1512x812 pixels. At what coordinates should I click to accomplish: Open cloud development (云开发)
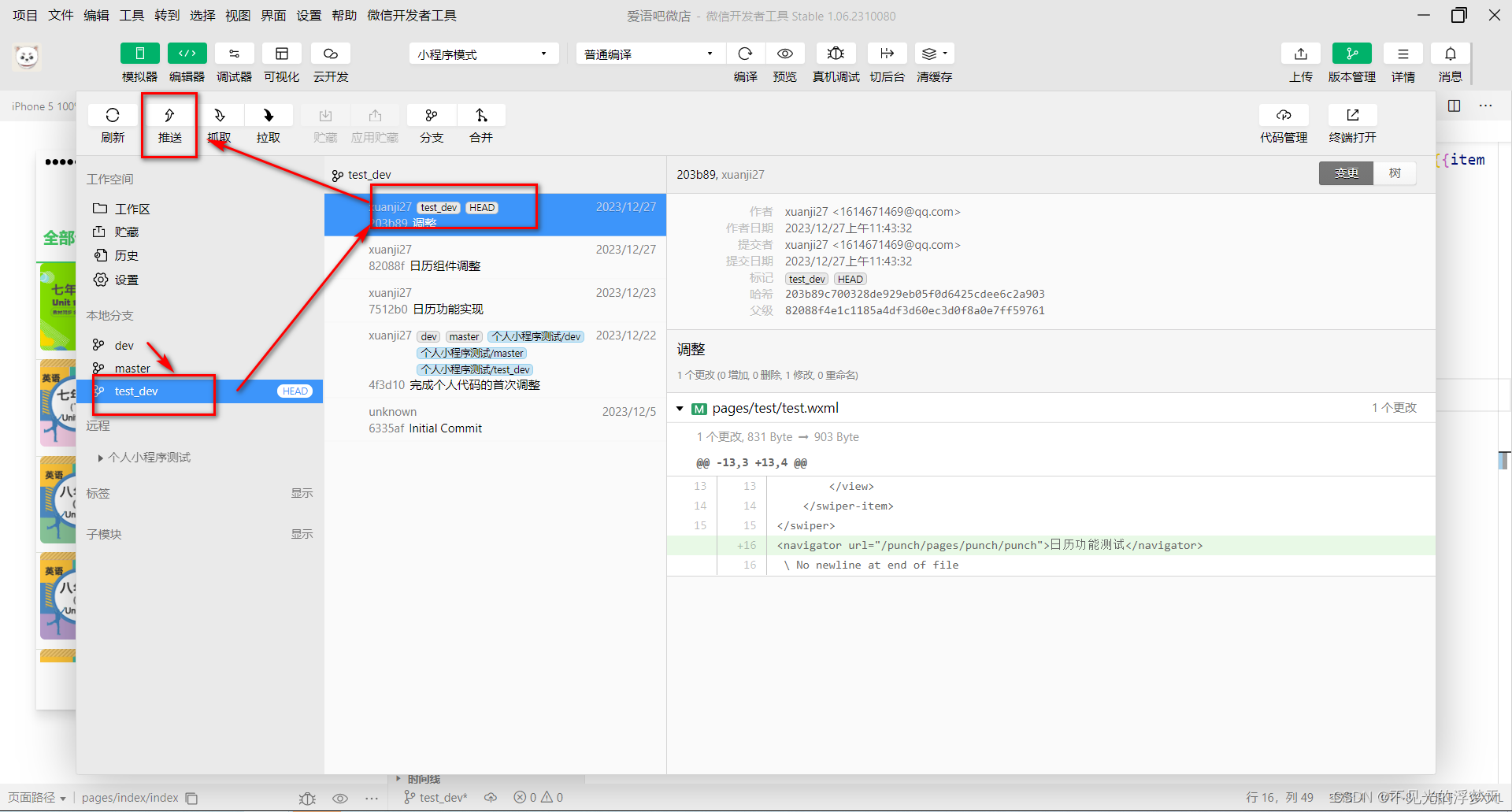click(331, 54)
